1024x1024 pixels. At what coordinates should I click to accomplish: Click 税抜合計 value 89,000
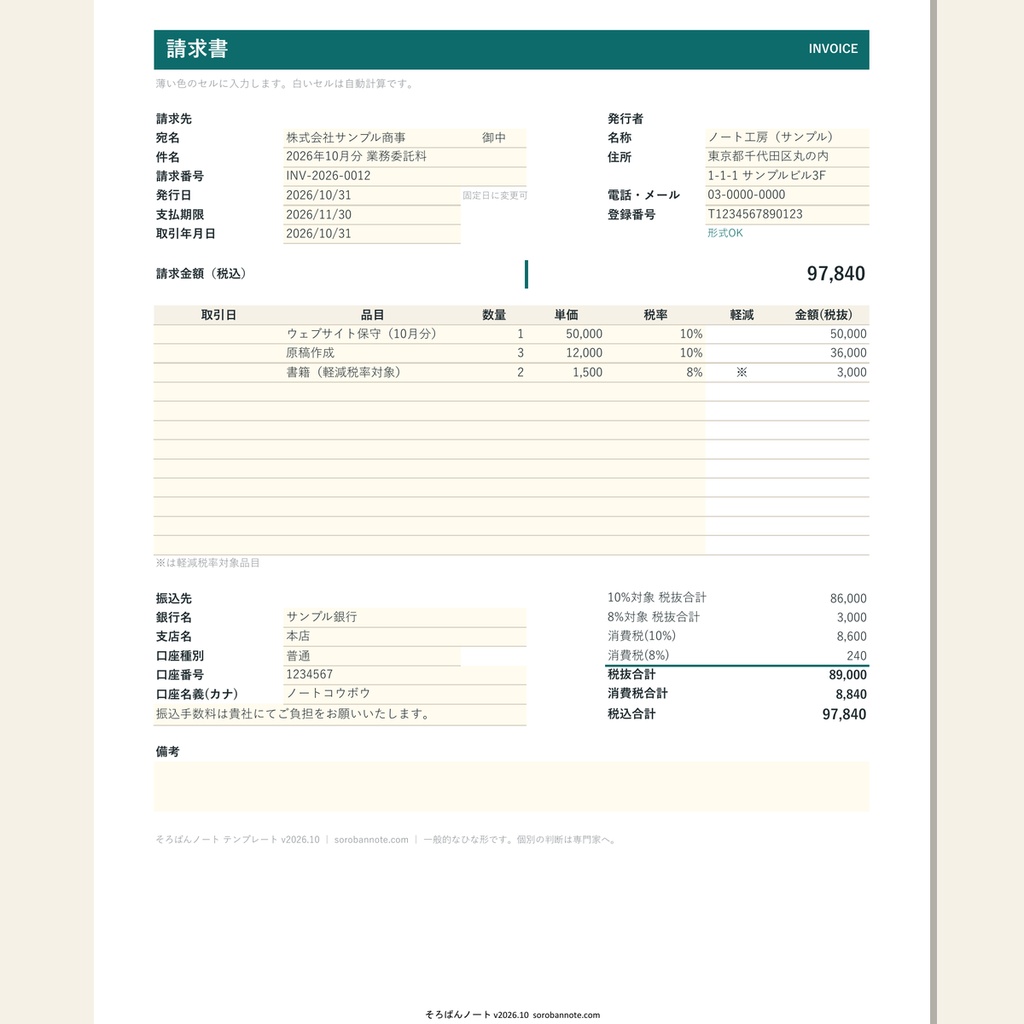(x=848, y=675)
